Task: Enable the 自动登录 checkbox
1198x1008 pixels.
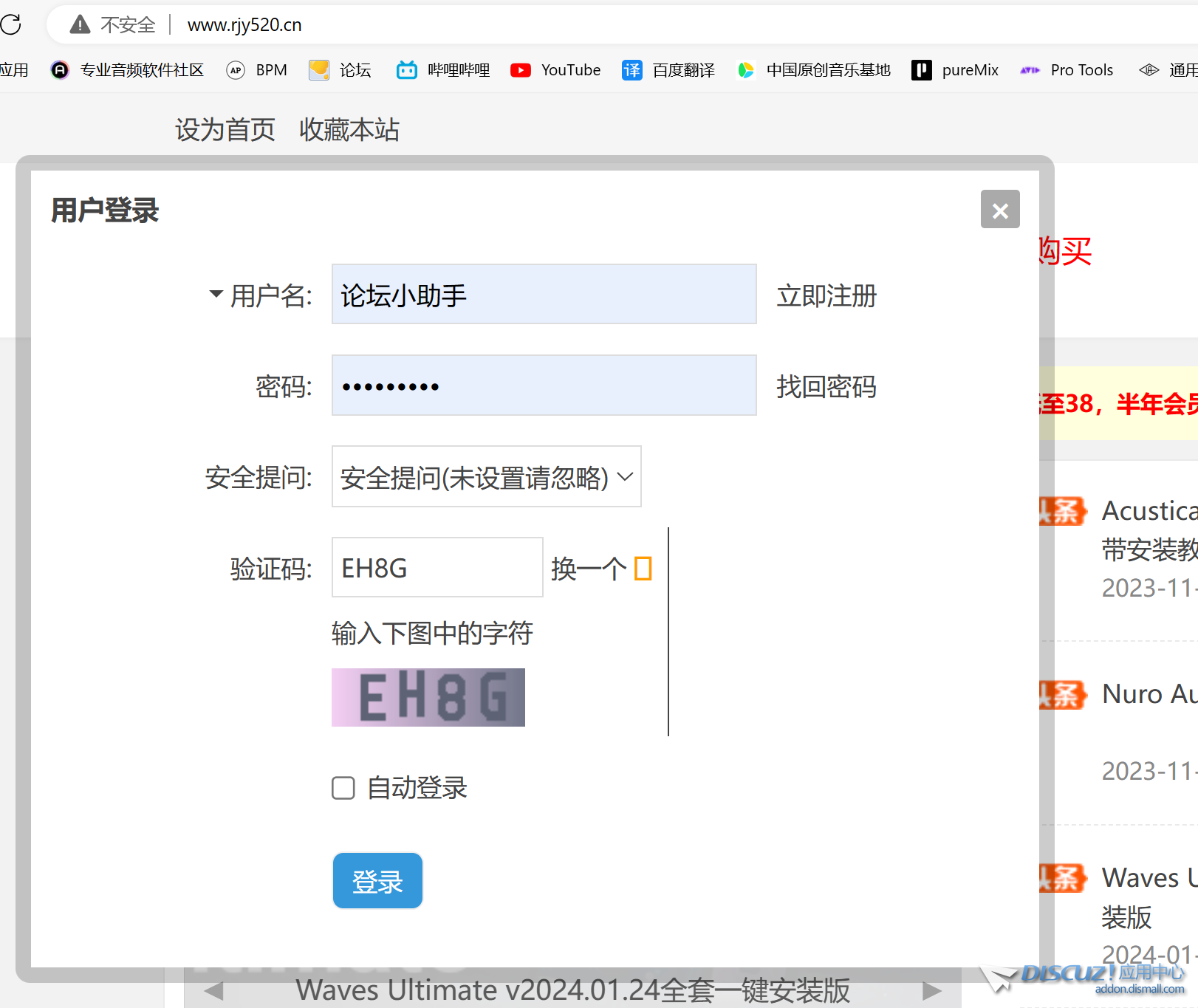Action: pos(343,788)
